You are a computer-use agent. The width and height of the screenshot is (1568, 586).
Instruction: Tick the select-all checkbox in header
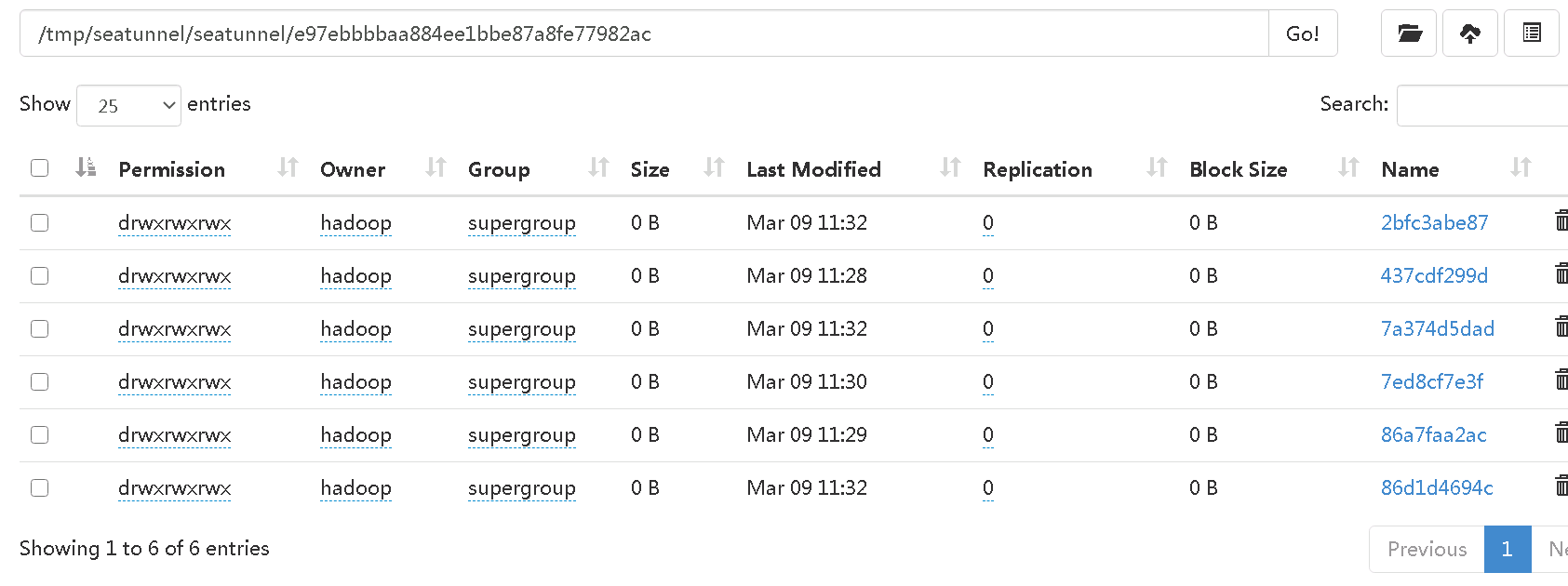point(39,168)
